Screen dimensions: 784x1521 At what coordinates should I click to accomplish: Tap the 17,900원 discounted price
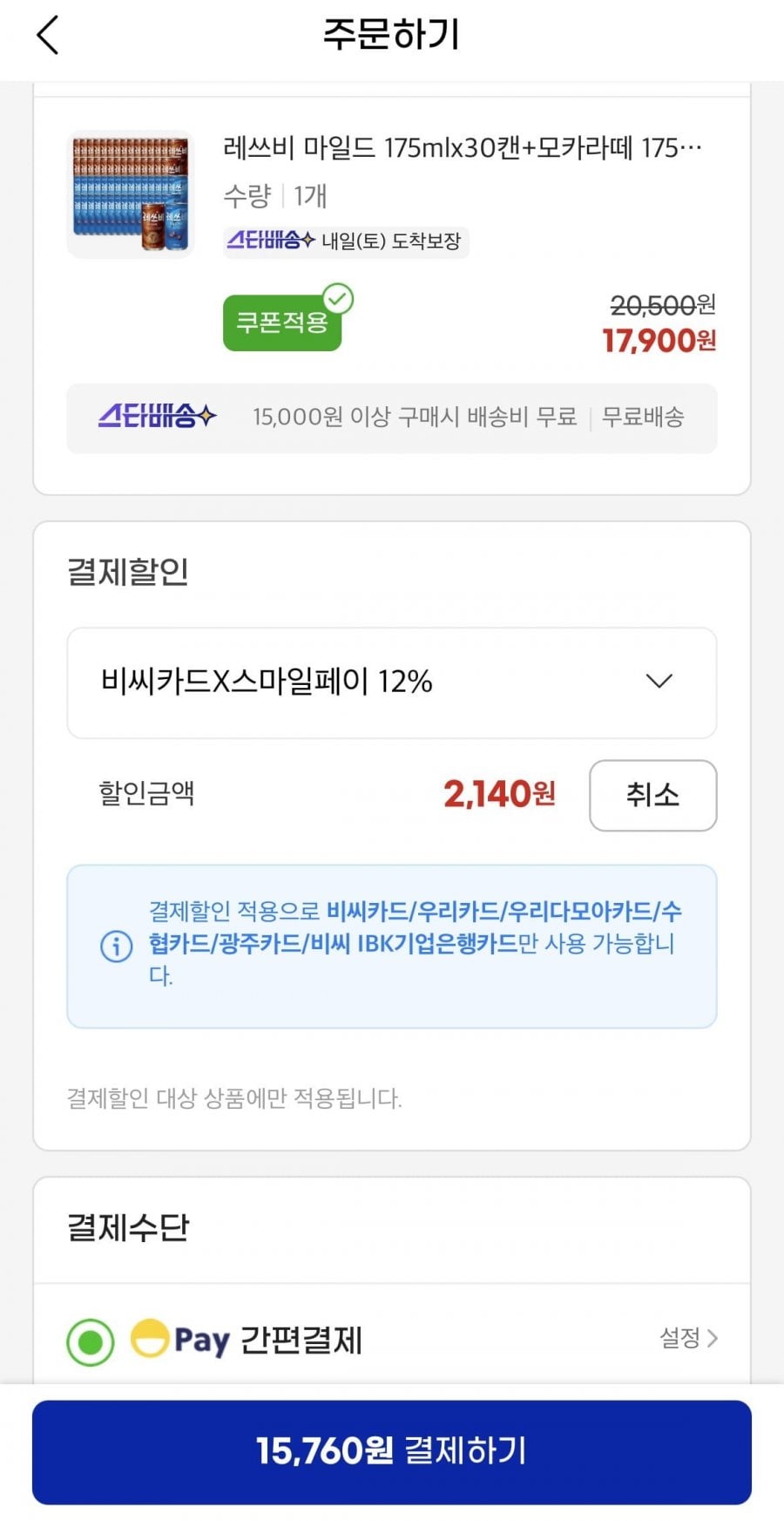point(659,340)
